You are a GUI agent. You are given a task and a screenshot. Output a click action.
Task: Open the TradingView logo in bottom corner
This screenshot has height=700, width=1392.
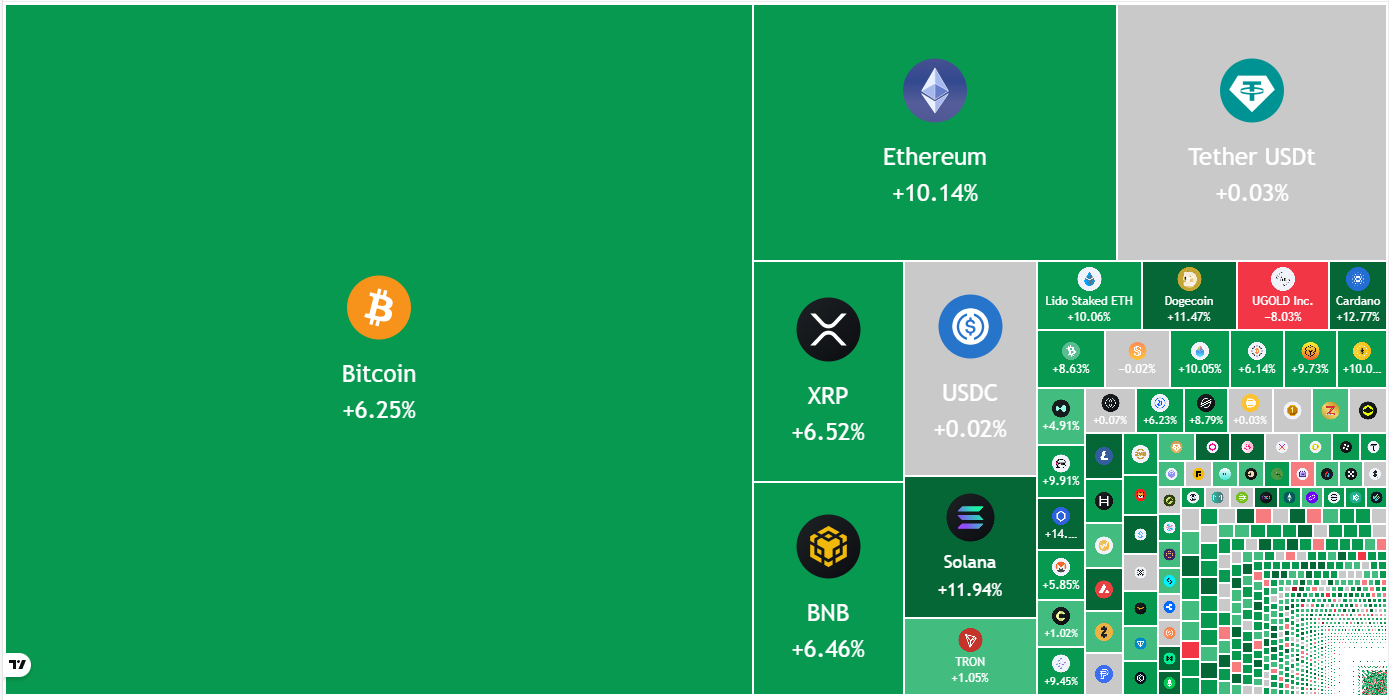tap(18, 664)
